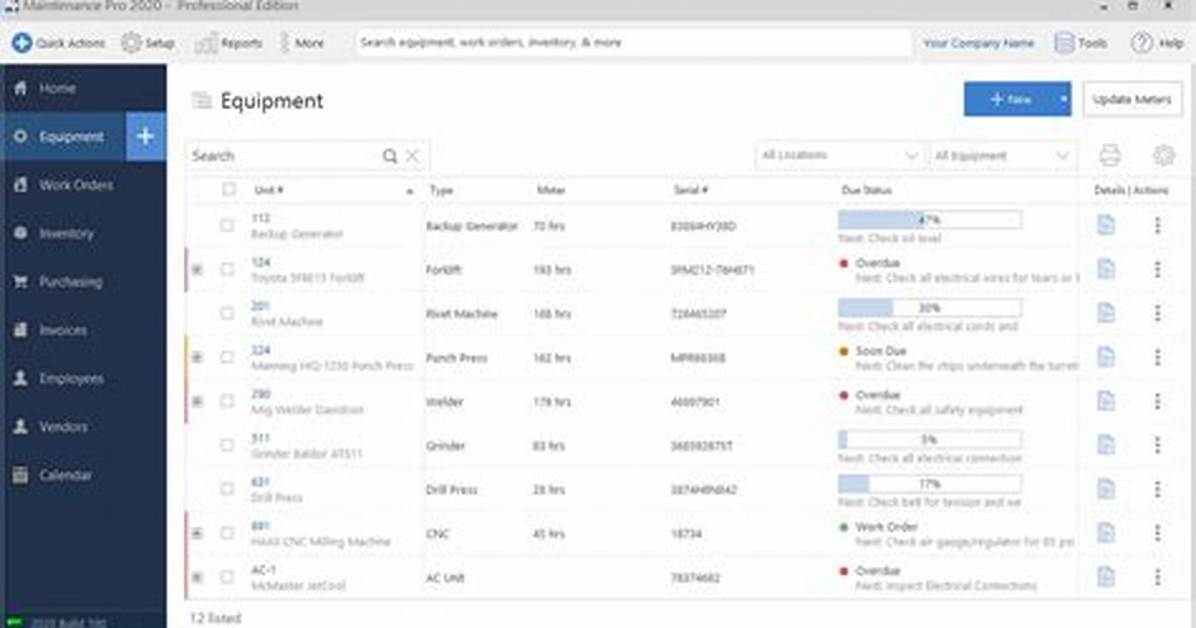Open details for Backup Generator 112
This screenshot has height=628, width=1196.
point(1106,225)
